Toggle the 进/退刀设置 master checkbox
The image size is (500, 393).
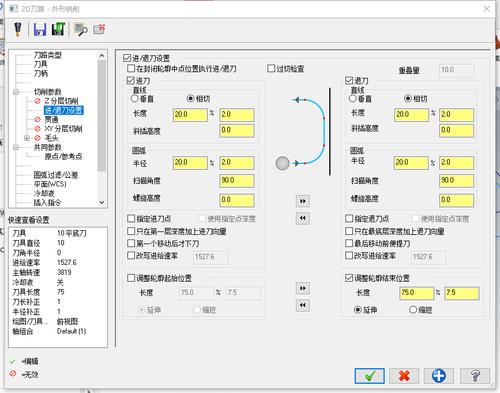click(127, 58)
